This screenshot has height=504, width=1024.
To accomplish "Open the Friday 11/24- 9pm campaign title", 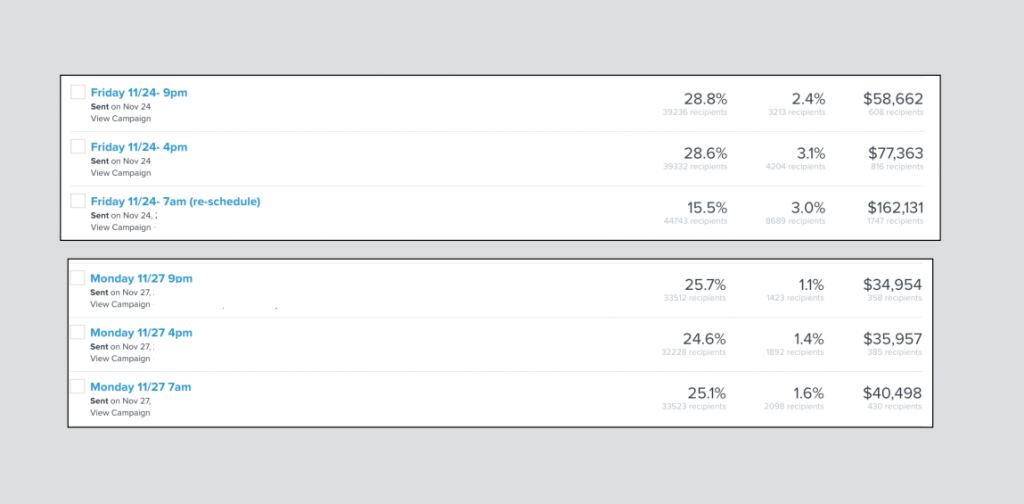I will click(139, 92).
